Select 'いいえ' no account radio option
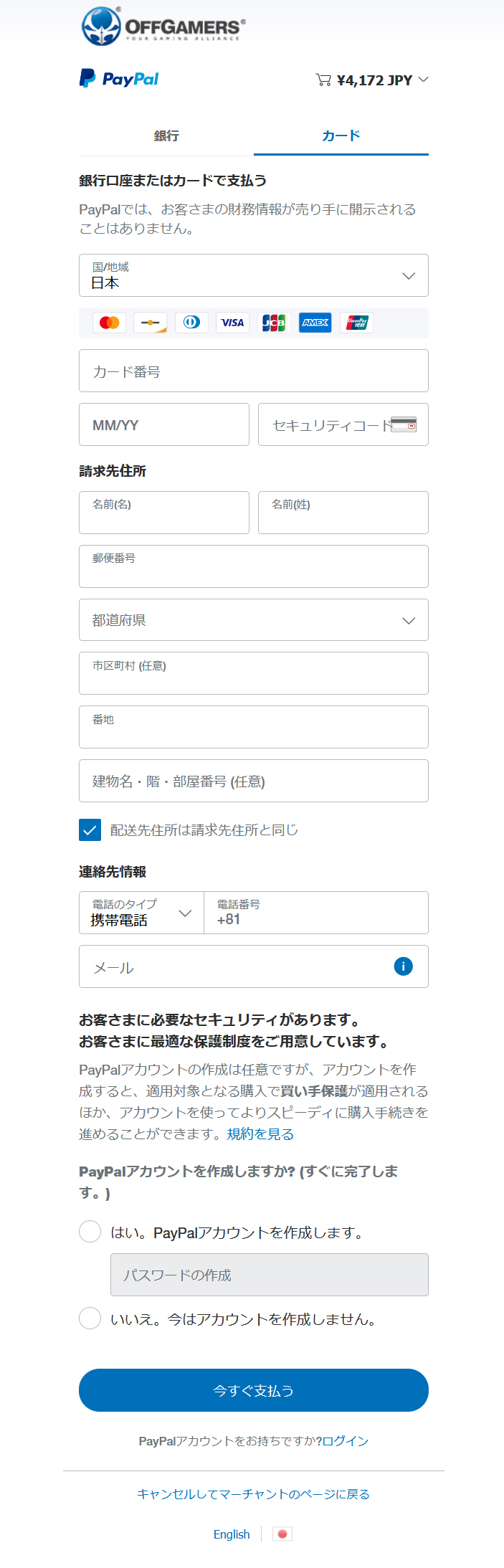This screenshot has width=504, height=1568. click(90, 1318)
